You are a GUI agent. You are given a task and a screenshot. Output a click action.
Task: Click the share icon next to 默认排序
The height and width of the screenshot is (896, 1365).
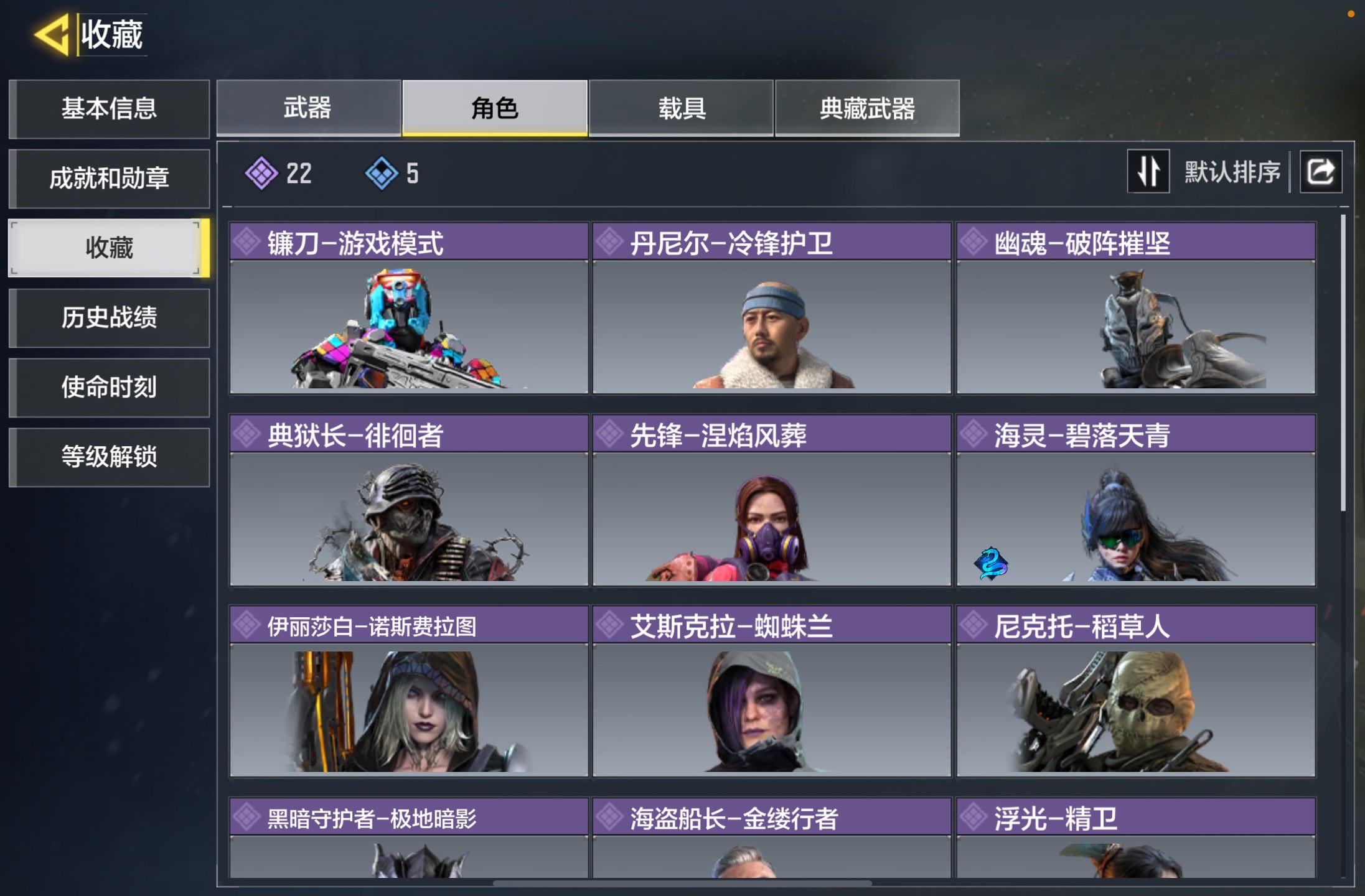click(x=1320, y=172)
